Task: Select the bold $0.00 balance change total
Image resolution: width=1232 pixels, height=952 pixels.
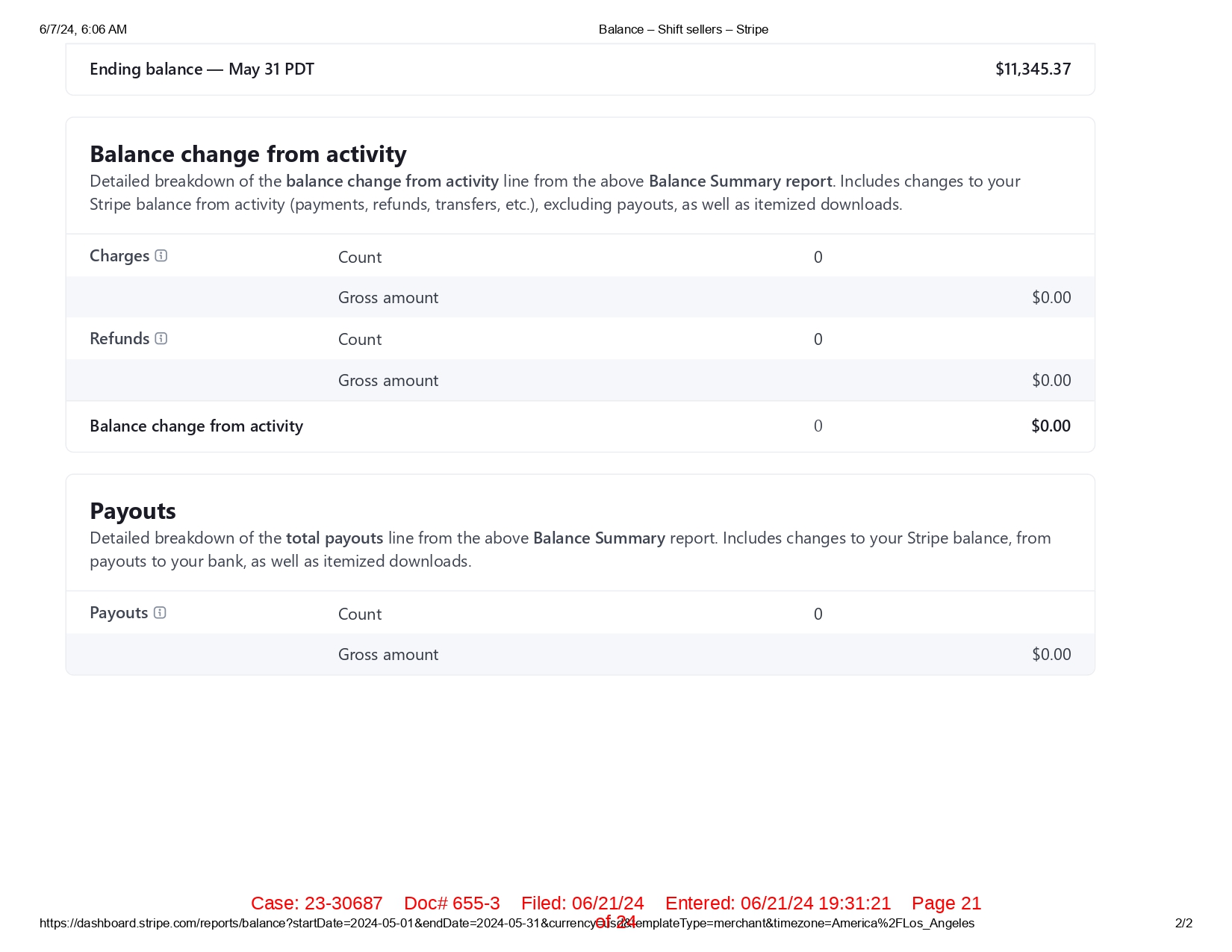Action: tap(1051, 426)
